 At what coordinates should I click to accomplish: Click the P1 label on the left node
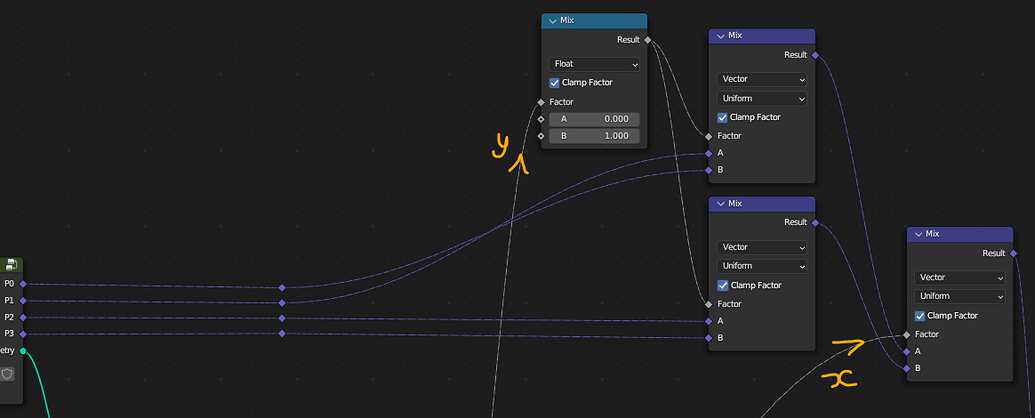click(9, 300)
